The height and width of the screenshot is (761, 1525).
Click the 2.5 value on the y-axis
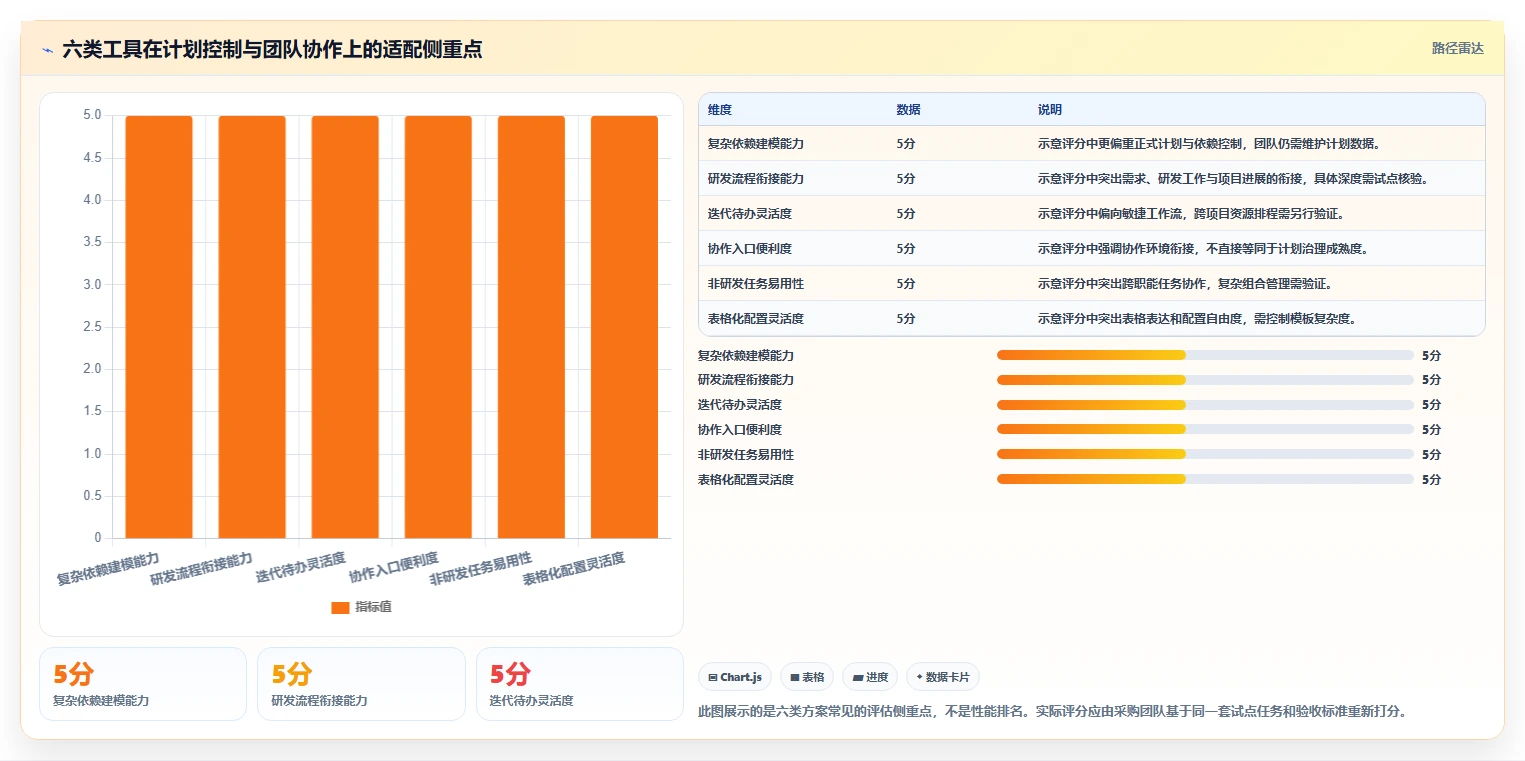tap(92, 327)
